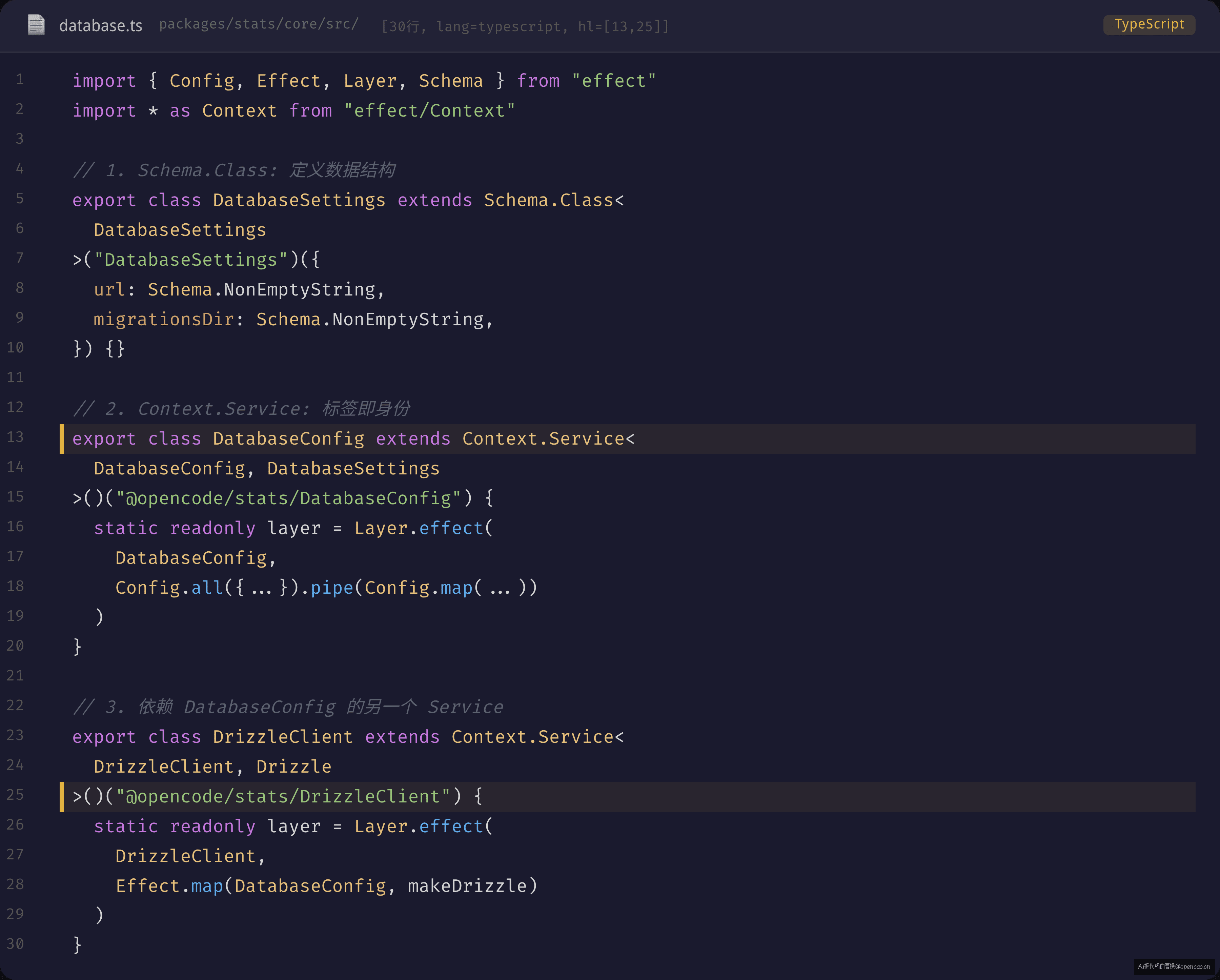Screen dimensions: 1220x980
Task: Click line number 25 in the gutter
Action: pyautogui.click(x=15, y=795)
